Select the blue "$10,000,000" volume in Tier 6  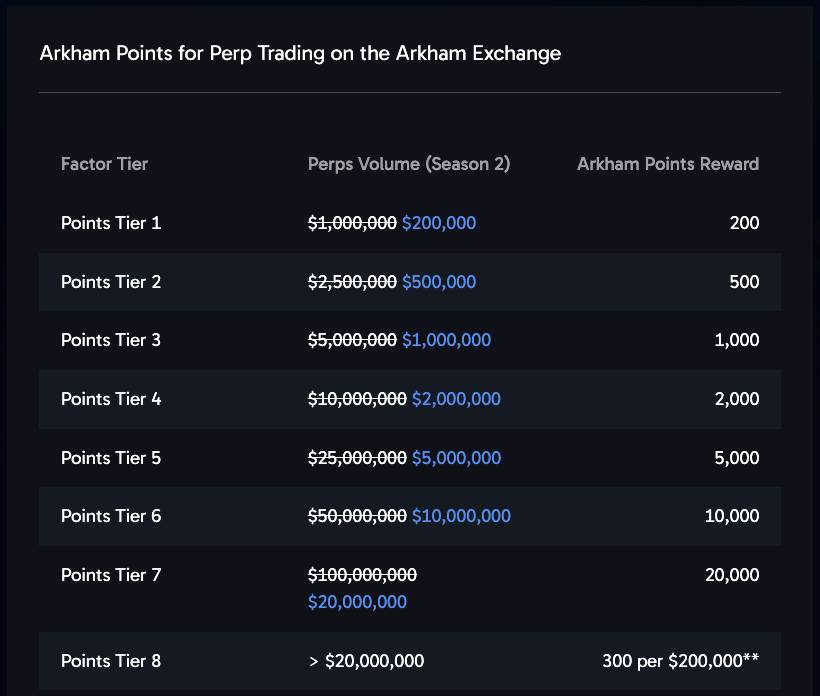point(461,517)
